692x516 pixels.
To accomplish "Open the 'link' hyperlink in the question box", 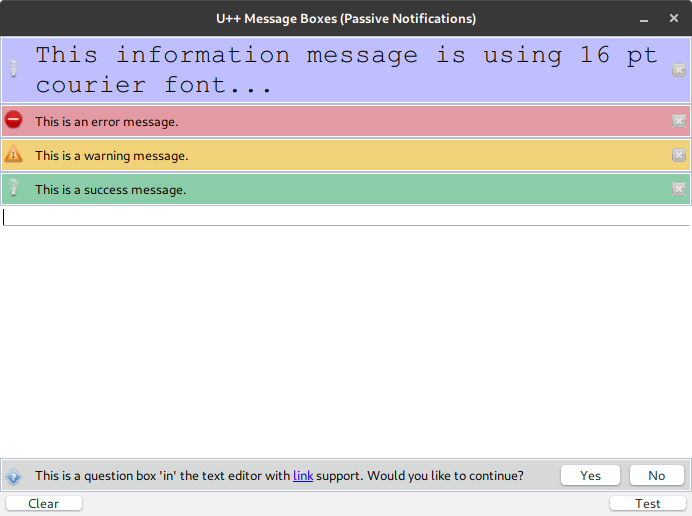I will click(x=303, y=476).
